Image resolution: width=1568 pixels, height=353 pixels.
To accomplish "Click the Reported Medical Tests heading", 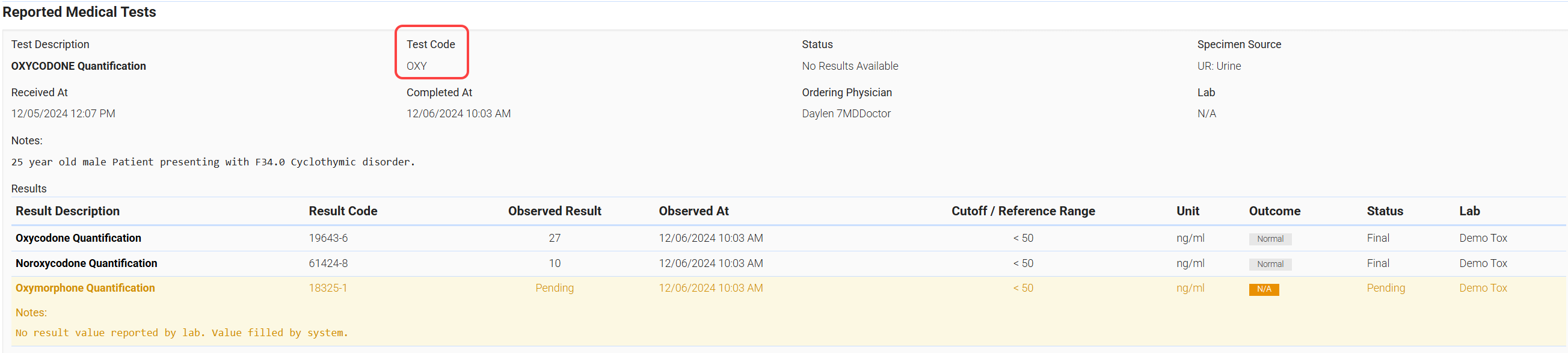I will 79,12.
